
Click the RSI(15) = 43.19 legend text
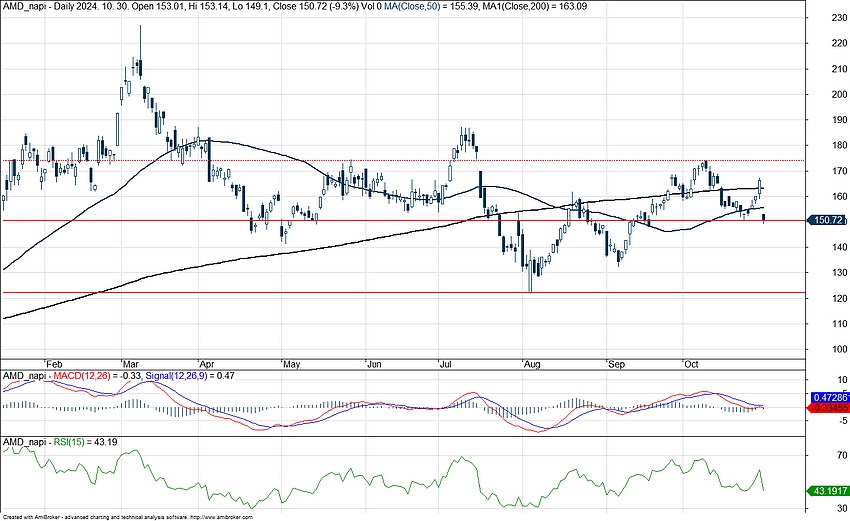pos(85,442)
